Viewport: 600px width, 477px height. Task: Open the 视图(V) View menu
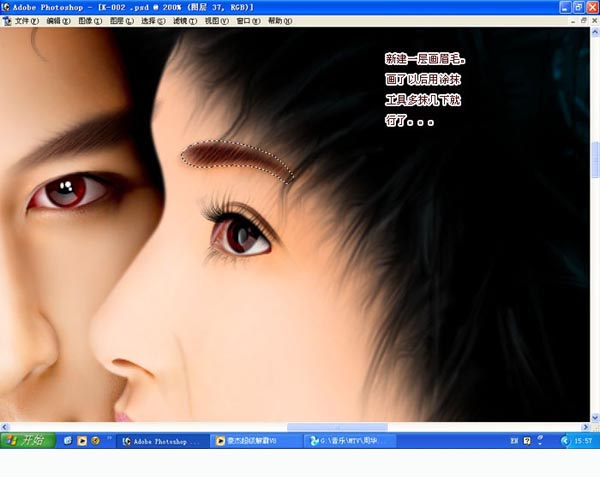[x=217, y=21]
